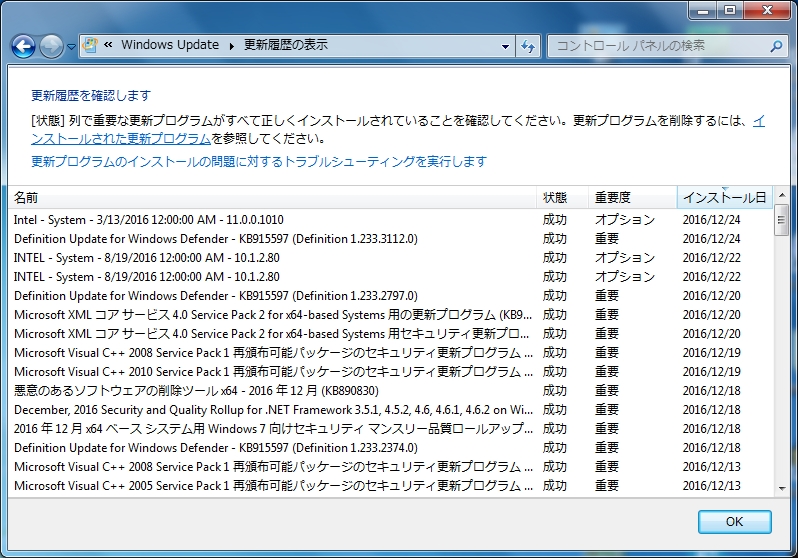Click the vertical scrollbar thumb
This screenshot has height=558, width=798.
pyautogui.click(x=781, y=220)
